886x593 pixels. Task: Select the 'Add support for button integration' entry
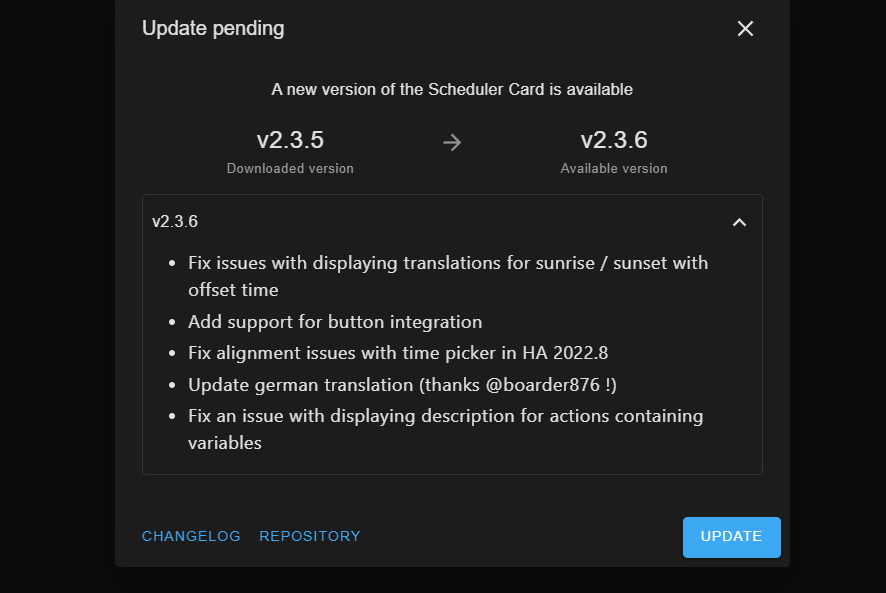(x=335, y=322)
